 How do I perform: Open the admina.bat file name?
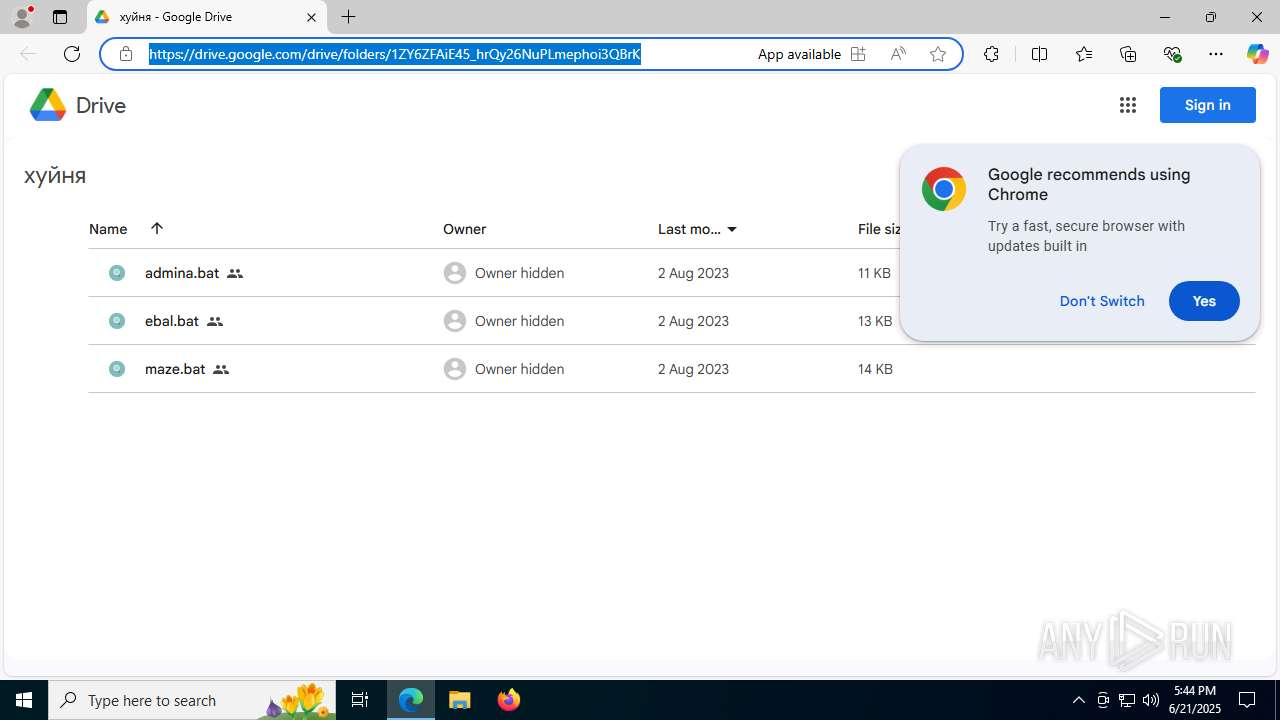pyautogui.click(x=182, y=273)
